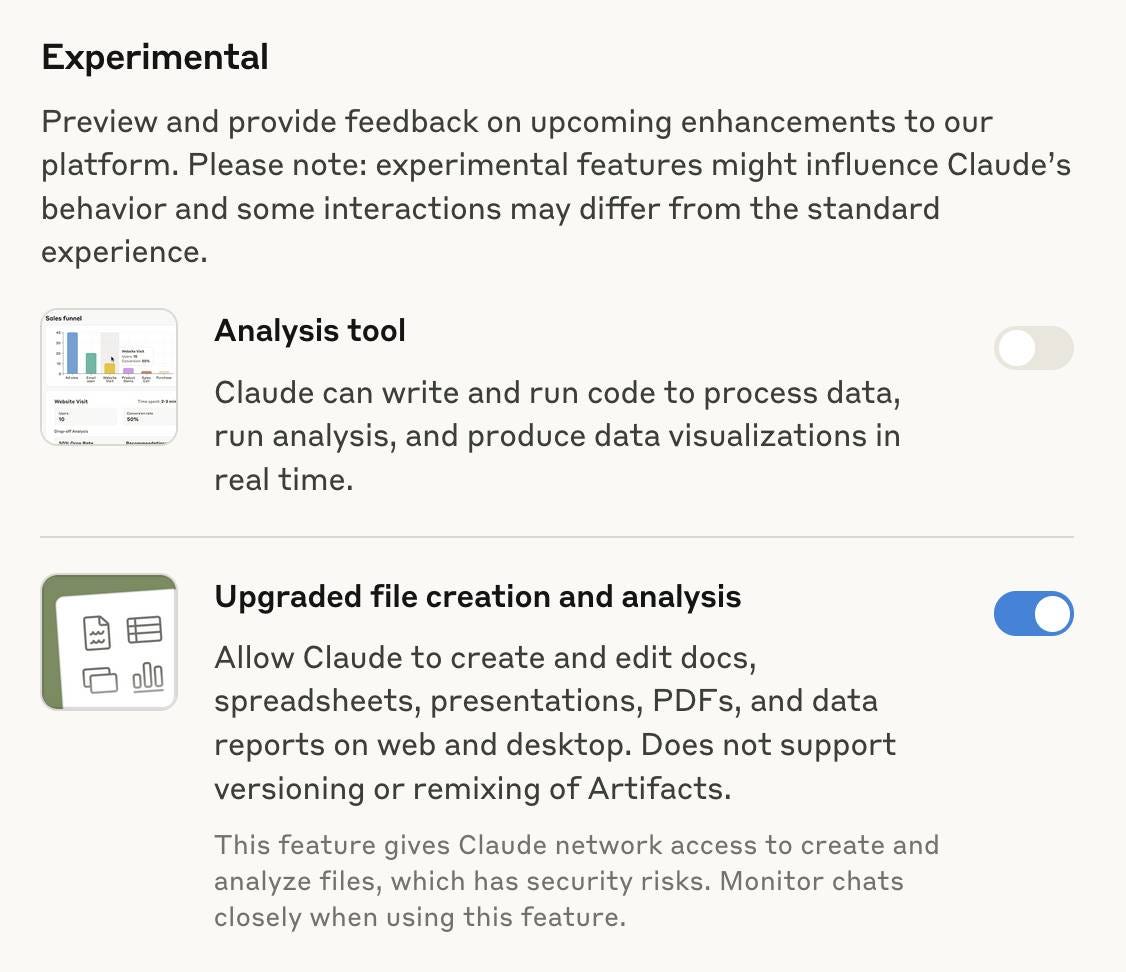Click the spreadsheet table glyph in the green icon
Image resolution: width=1126 pixels, height=972 pixels.
click(145, 629)
